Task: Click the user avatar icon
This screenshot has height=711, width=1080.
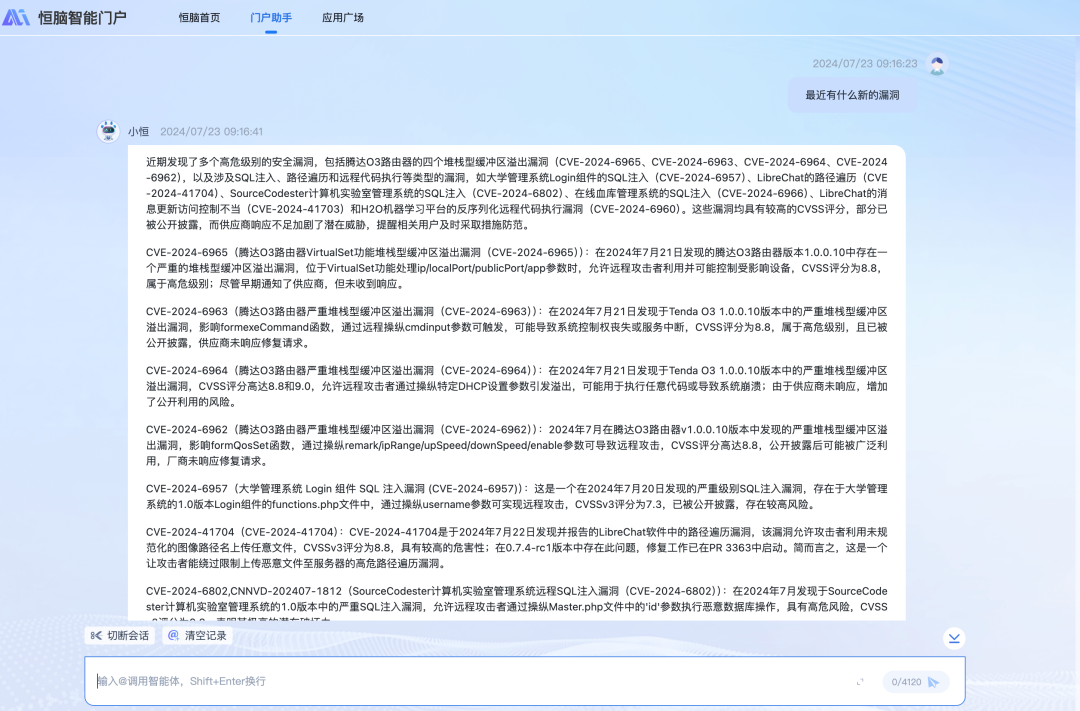Action: (936, 65)
